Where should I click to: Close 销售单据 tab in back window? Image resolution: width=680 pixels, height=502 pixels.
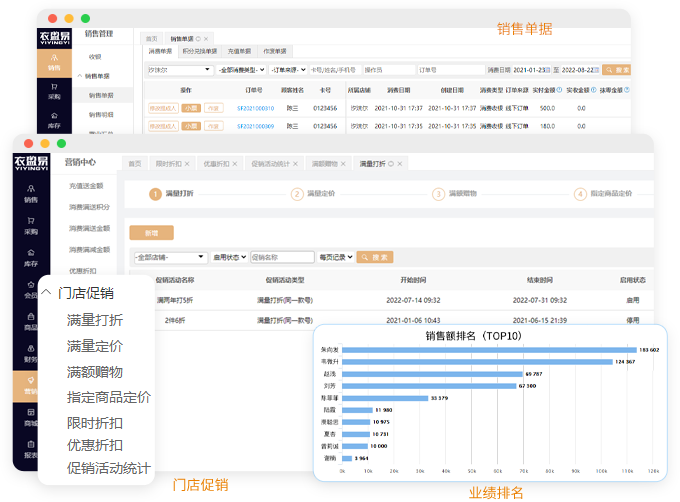coord(206,39)
